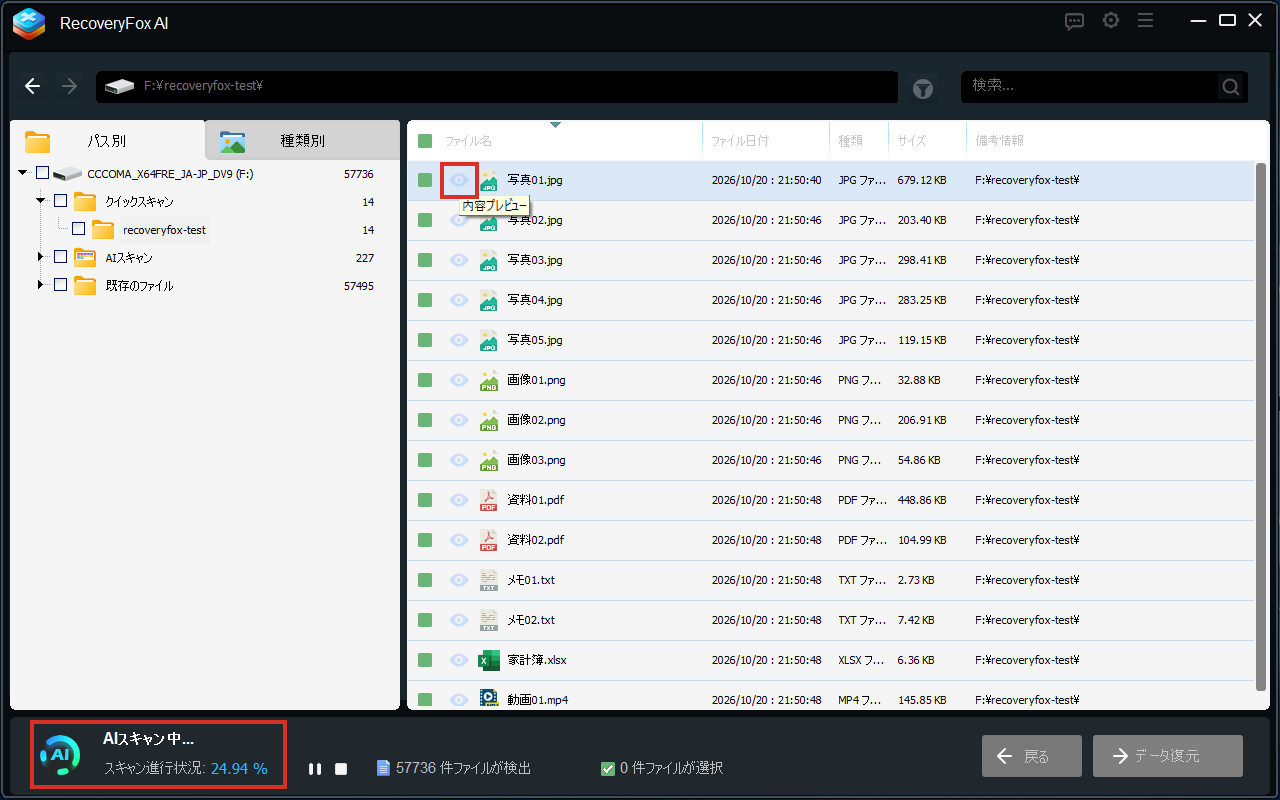1280x800 pixels.
Task: Preview メモ01.txt with its eye icon
Action: point(459,580)
